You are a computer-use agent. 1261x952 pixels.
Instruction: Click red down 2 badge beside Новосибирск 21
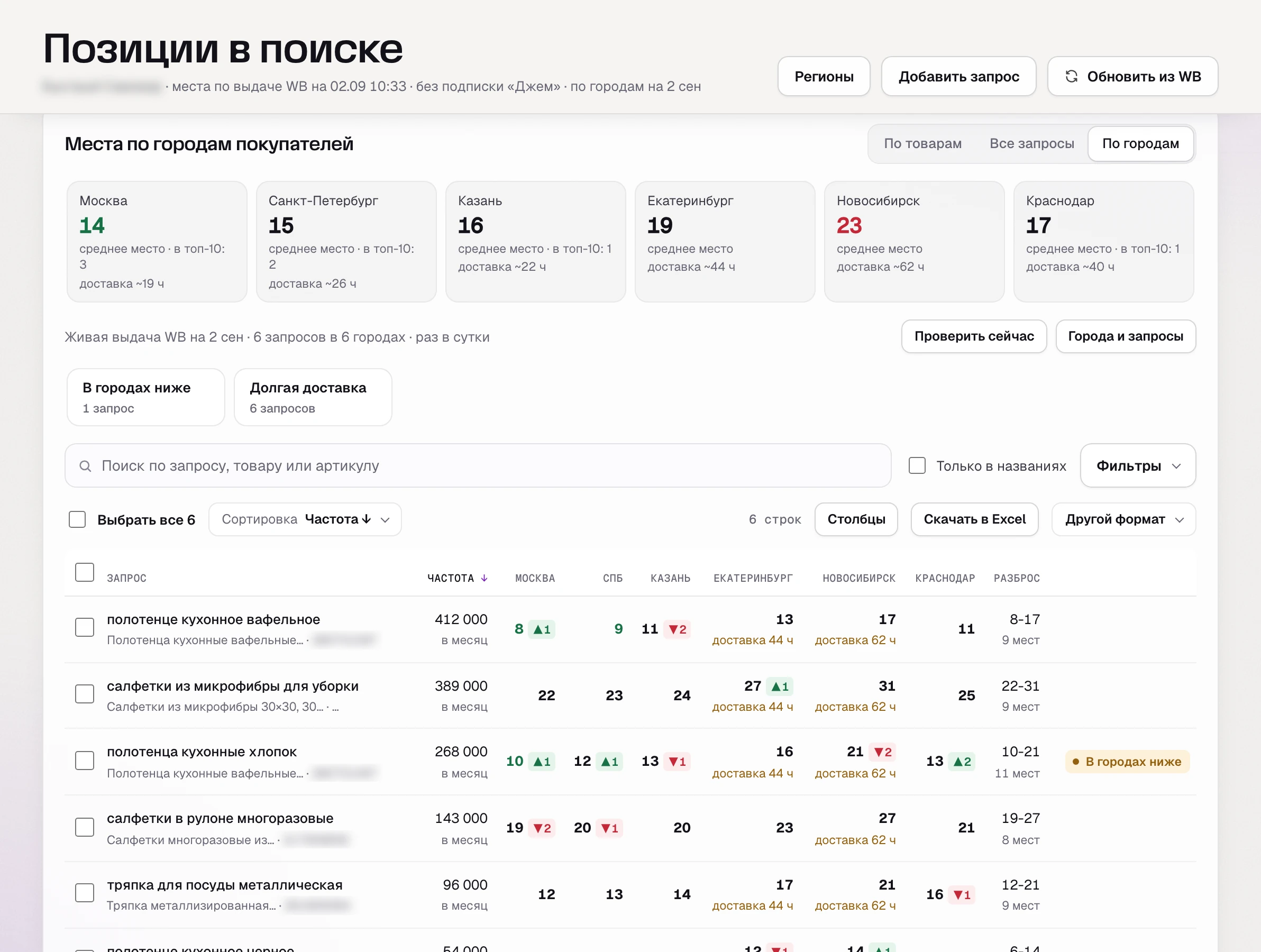tap(882, 752)
